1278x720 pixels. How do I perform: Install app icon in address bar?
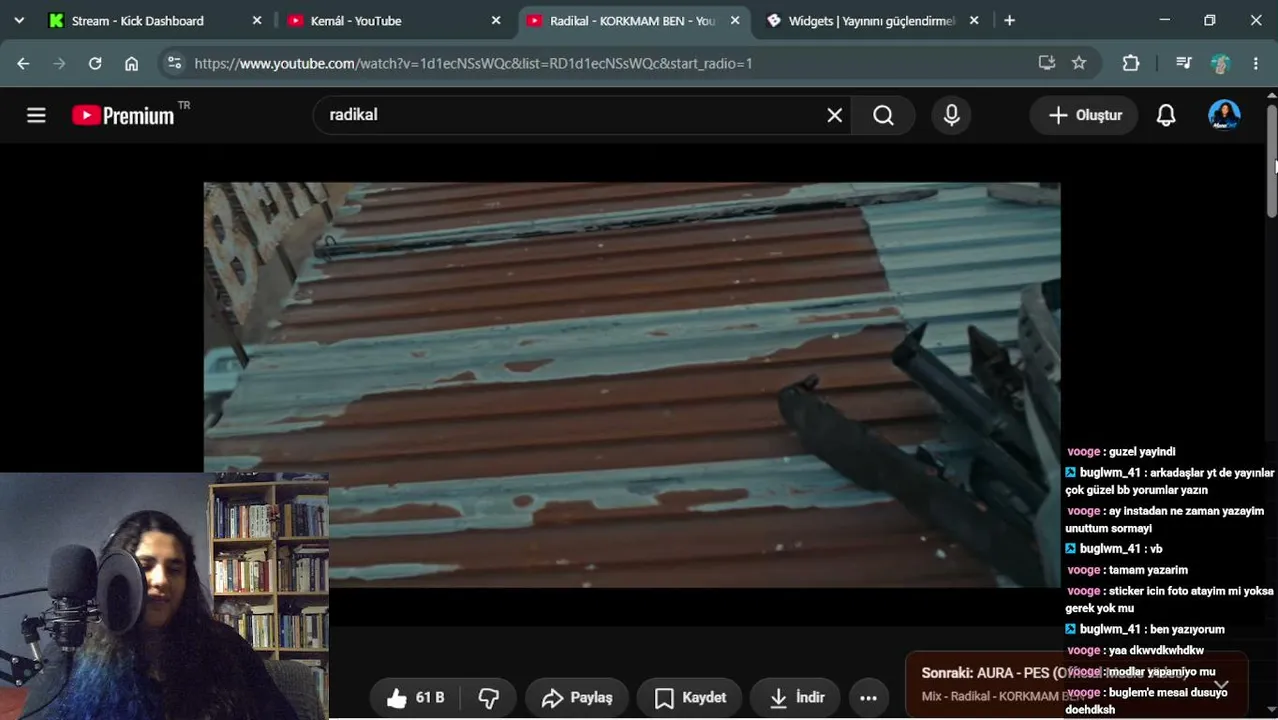pos(1047,63)
